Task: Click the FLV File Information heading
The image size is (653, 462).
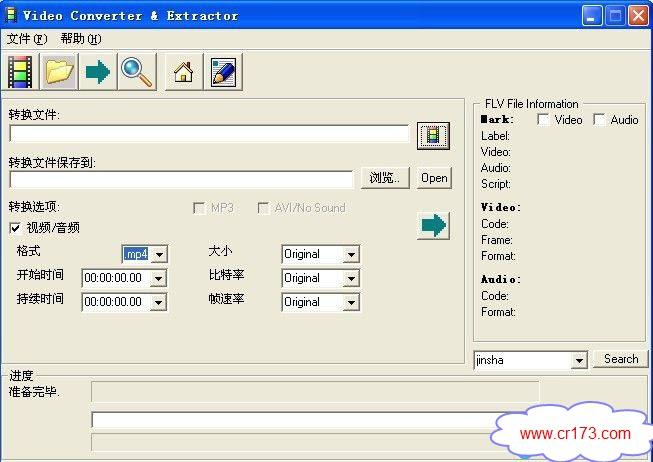Action: pyautogui.click(x=532, y=104)
